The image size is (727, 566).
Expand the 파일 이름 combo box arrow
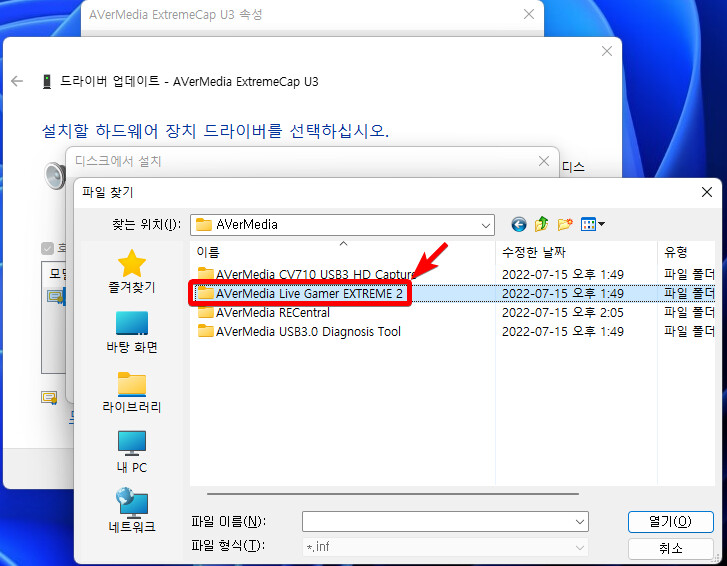(580, 522)
